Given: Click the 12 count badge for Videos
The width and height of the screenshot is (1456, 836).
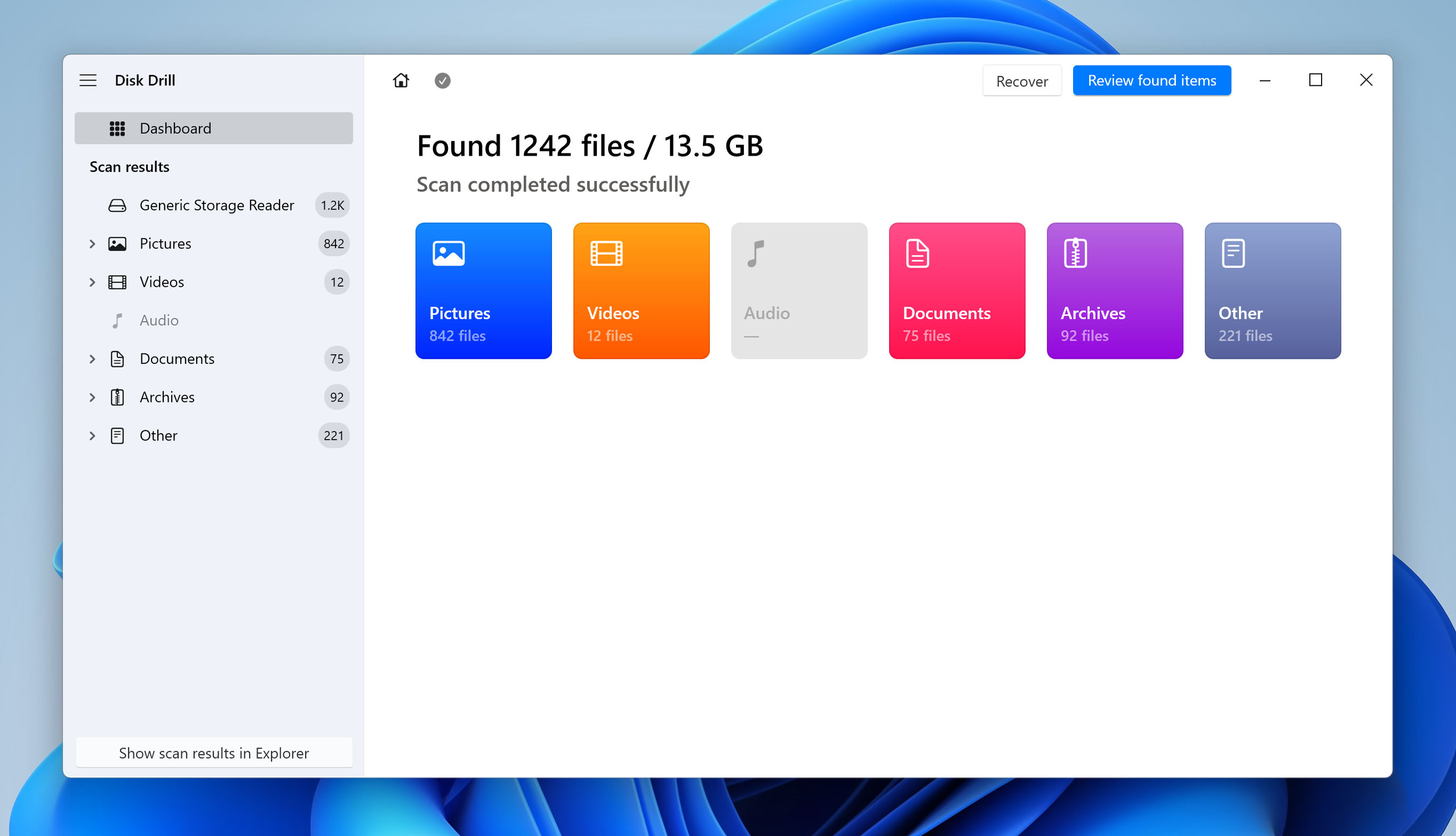Looking at the screenshot, I should coord(337,283).
